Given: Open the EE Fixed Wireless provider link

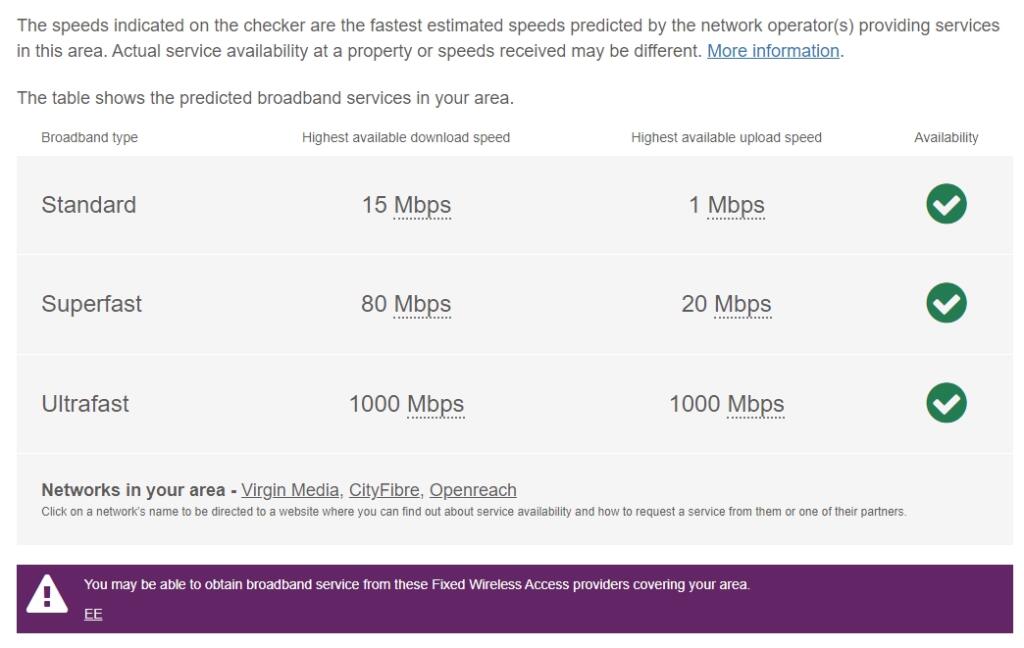Looking at the screenshot, I should (x=93, y=613).
